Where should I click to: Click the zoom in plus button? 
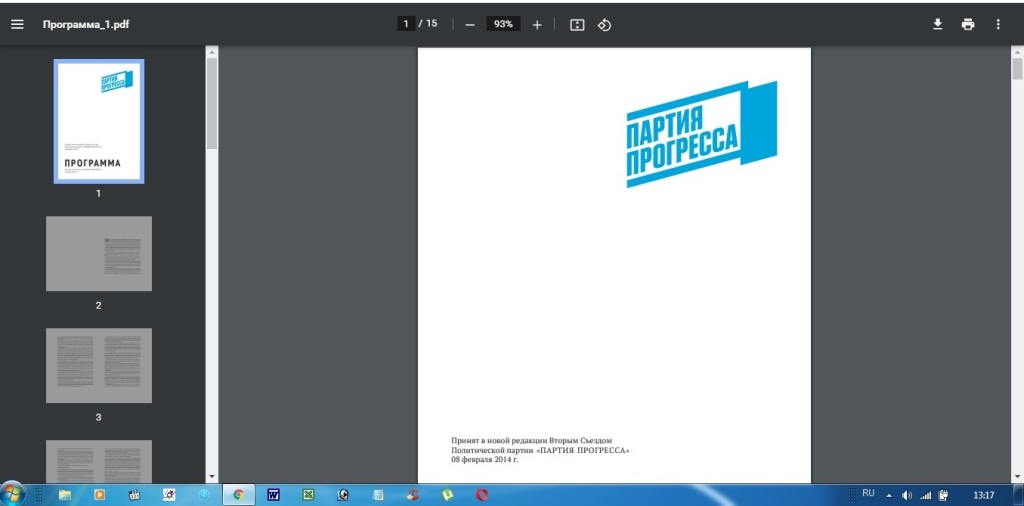pos(537,24)
